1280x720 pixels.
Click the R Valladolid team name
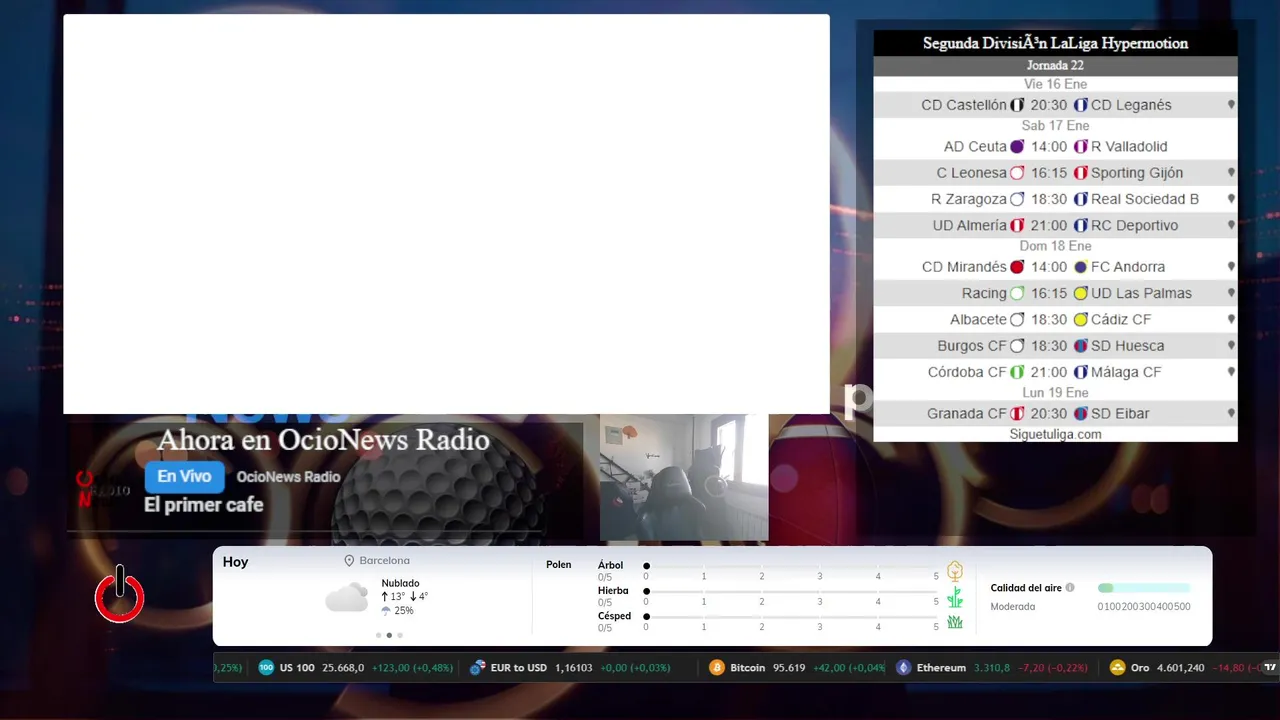click(x=1129, y=146)
